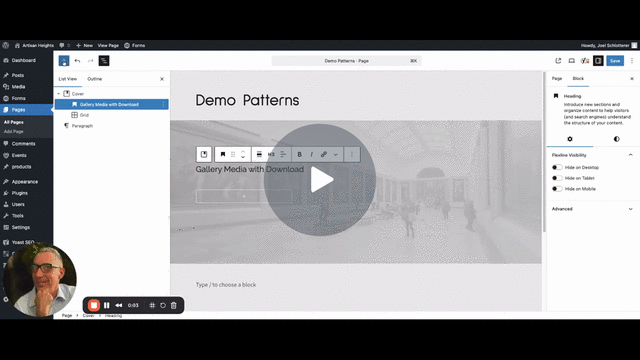Open the block alignment toolbar control
Viewport: 640px width, 360px height.
[x=259, y=154]
